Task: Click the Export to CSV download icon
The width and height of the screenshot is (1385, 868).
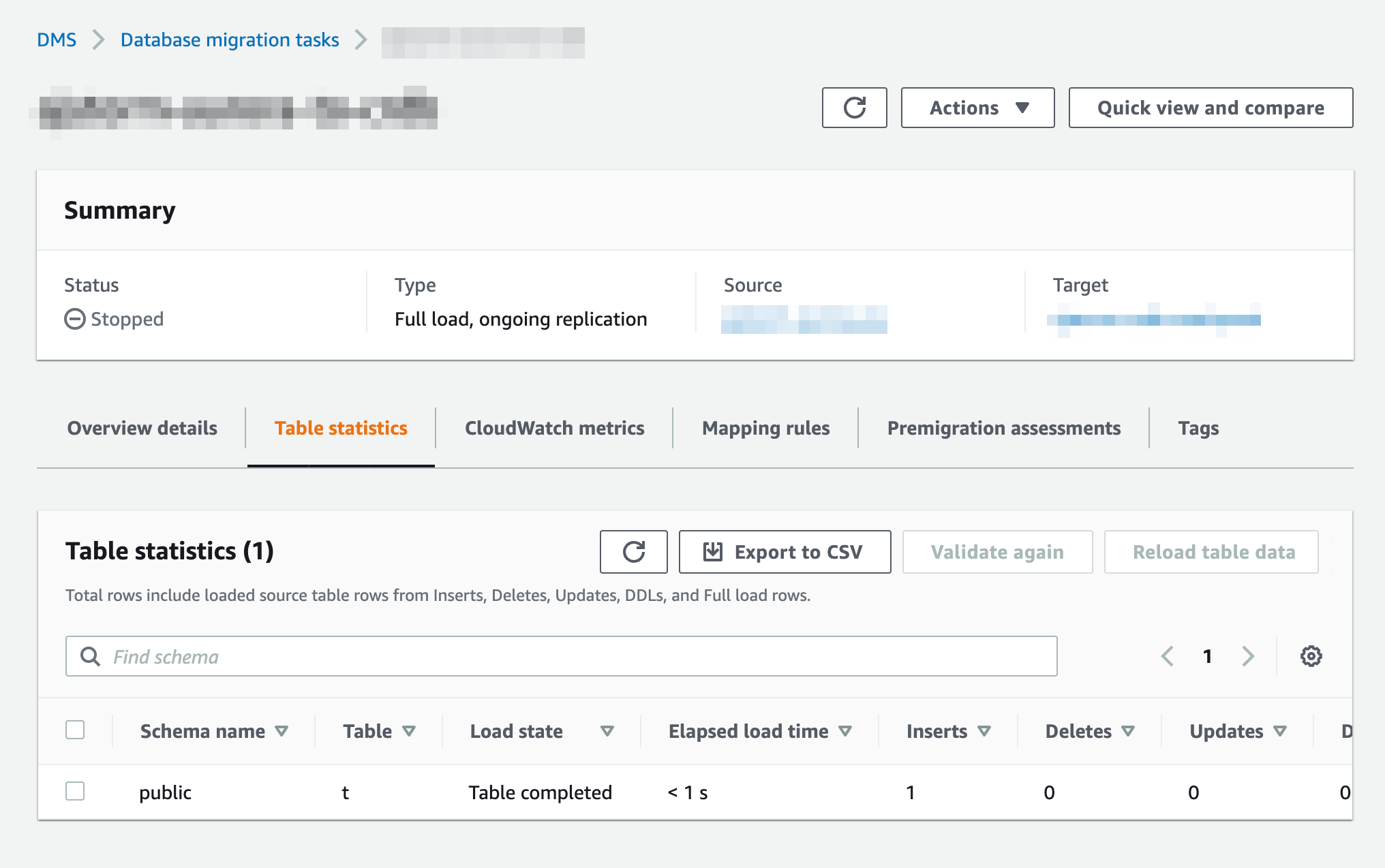Action: [712, 552]
